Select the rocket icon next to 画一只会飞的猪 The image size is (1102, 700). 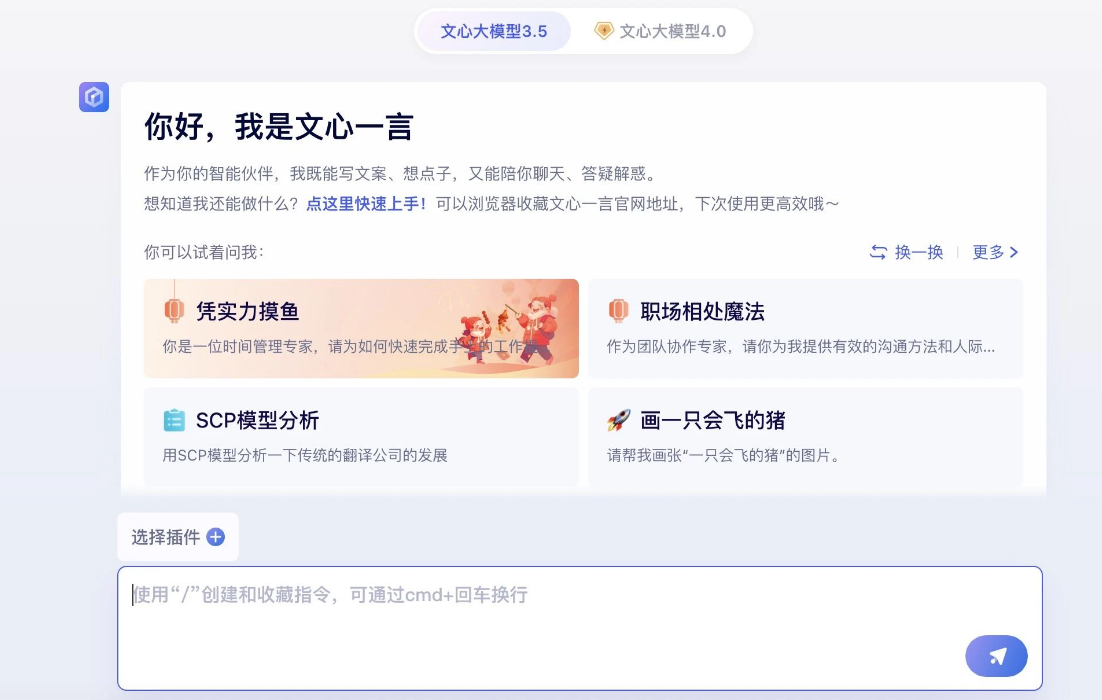coord(618,421)
